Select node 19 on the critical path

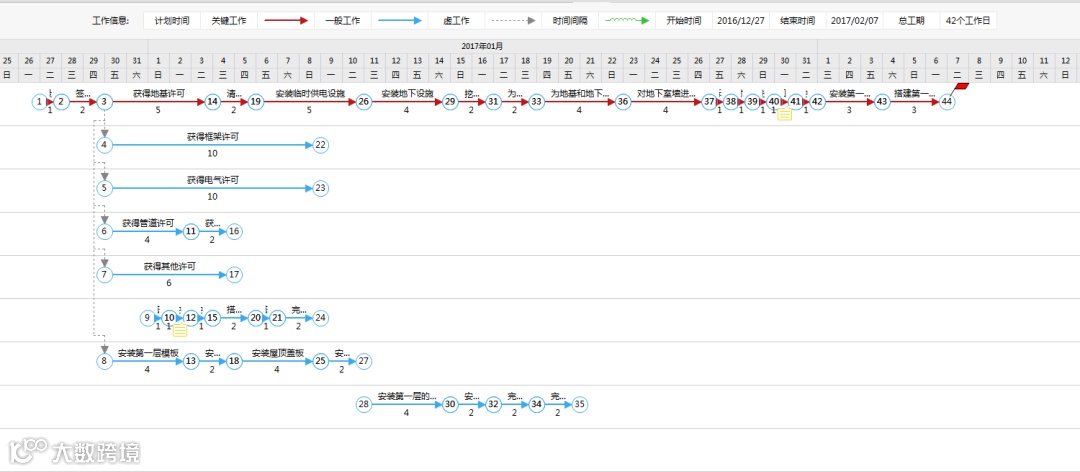(x=256, y=102)
